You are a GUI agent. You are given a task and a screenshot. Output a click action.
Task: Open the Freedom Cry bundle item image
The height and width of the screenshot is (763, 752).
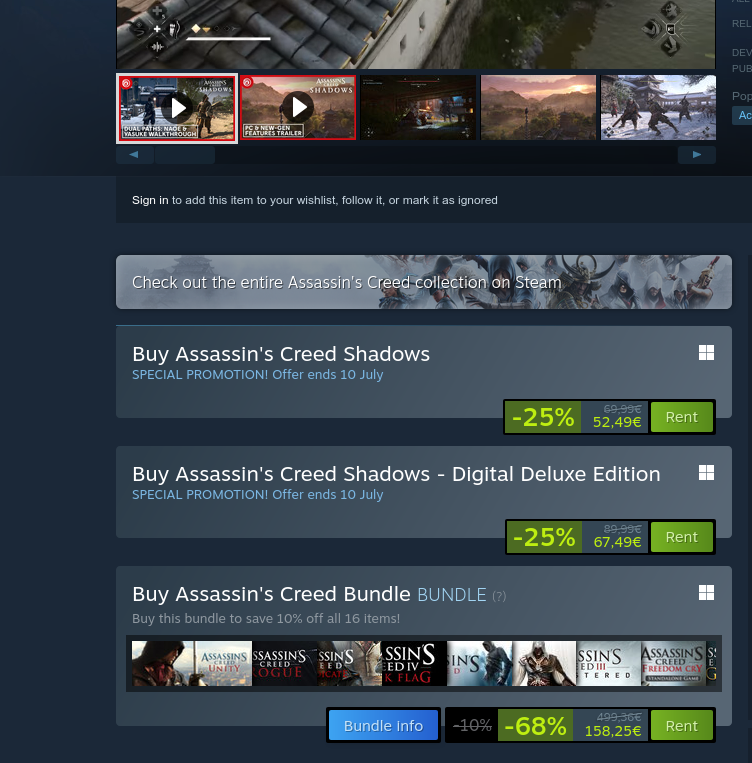(x=673, y=664)
